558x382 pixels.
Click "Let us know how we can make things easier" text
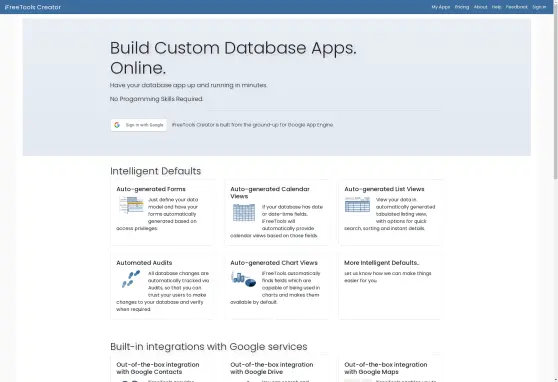point(388,277)
